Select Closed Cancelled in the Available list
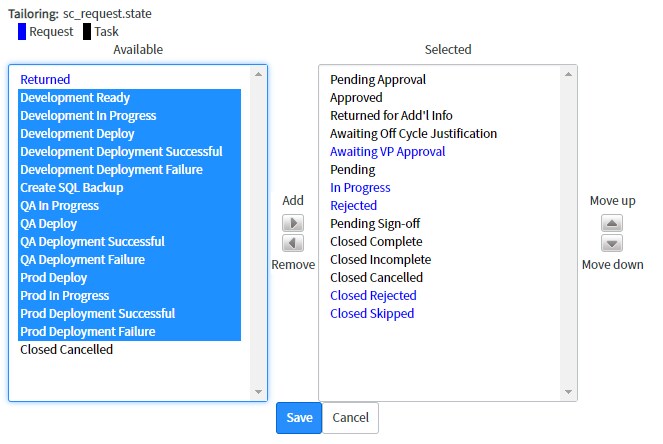This screenshot has height=444, width=663. pyautogui.click(x=129, y=350)
